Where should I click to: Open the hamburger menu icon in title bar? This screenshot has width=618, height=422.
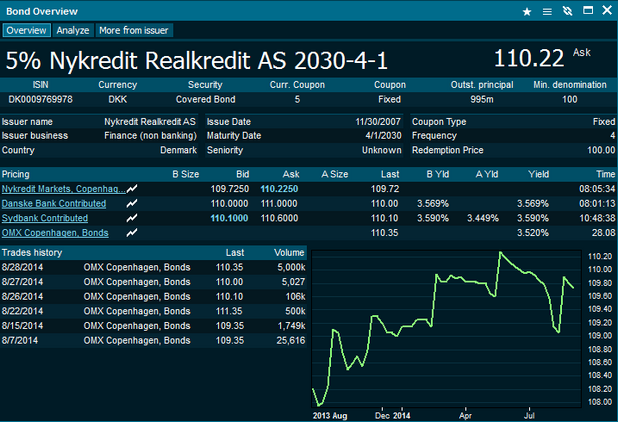pyautogui.click(x=547, y=12)
